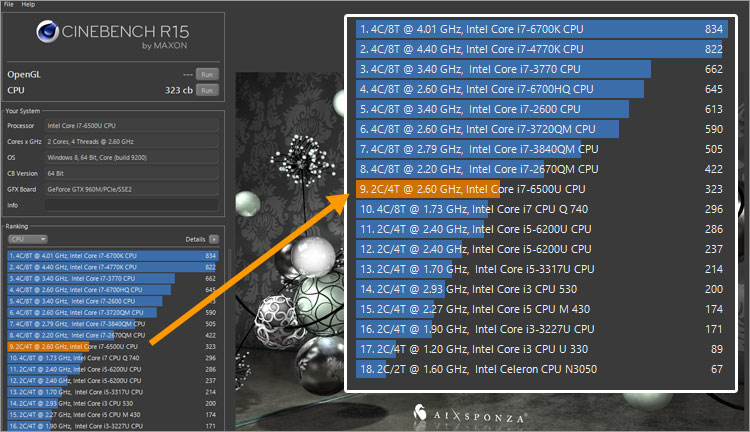Select ranking row 14 Core i3 CPU 530
750x432 pixels.
[113, 404]
